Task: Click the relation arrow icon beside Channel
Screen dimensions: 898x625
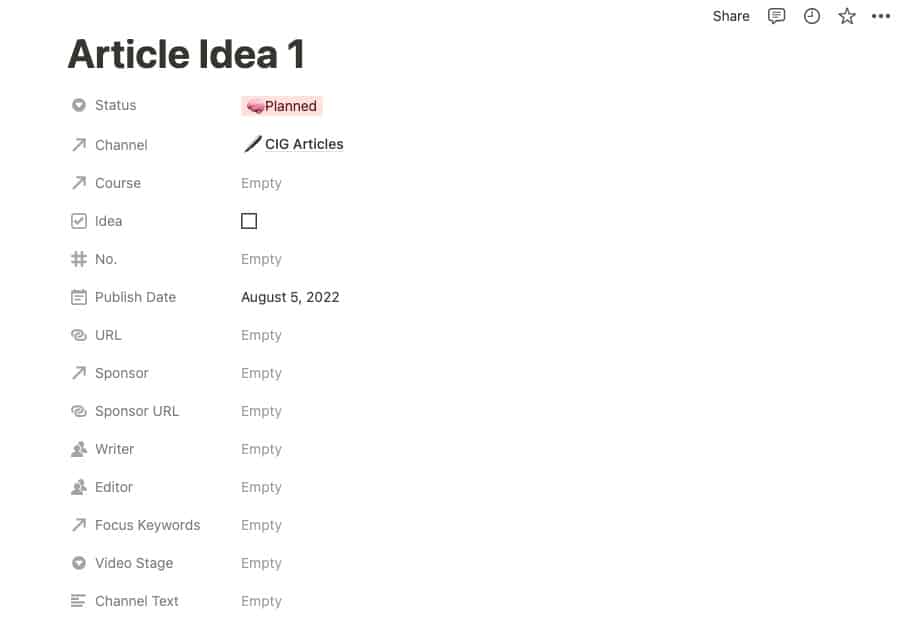Action: pyautogui.click(x=79, y=144)
